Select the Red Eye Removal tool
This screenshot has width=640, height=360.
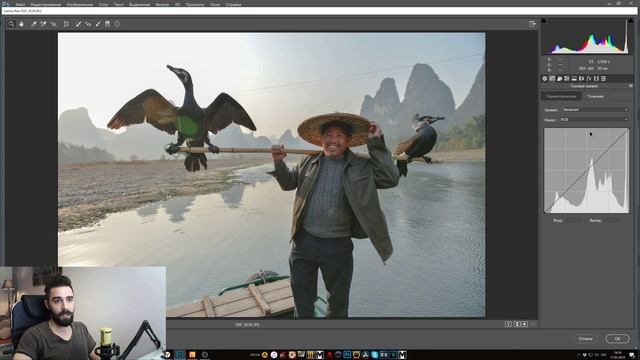[88, 24]
